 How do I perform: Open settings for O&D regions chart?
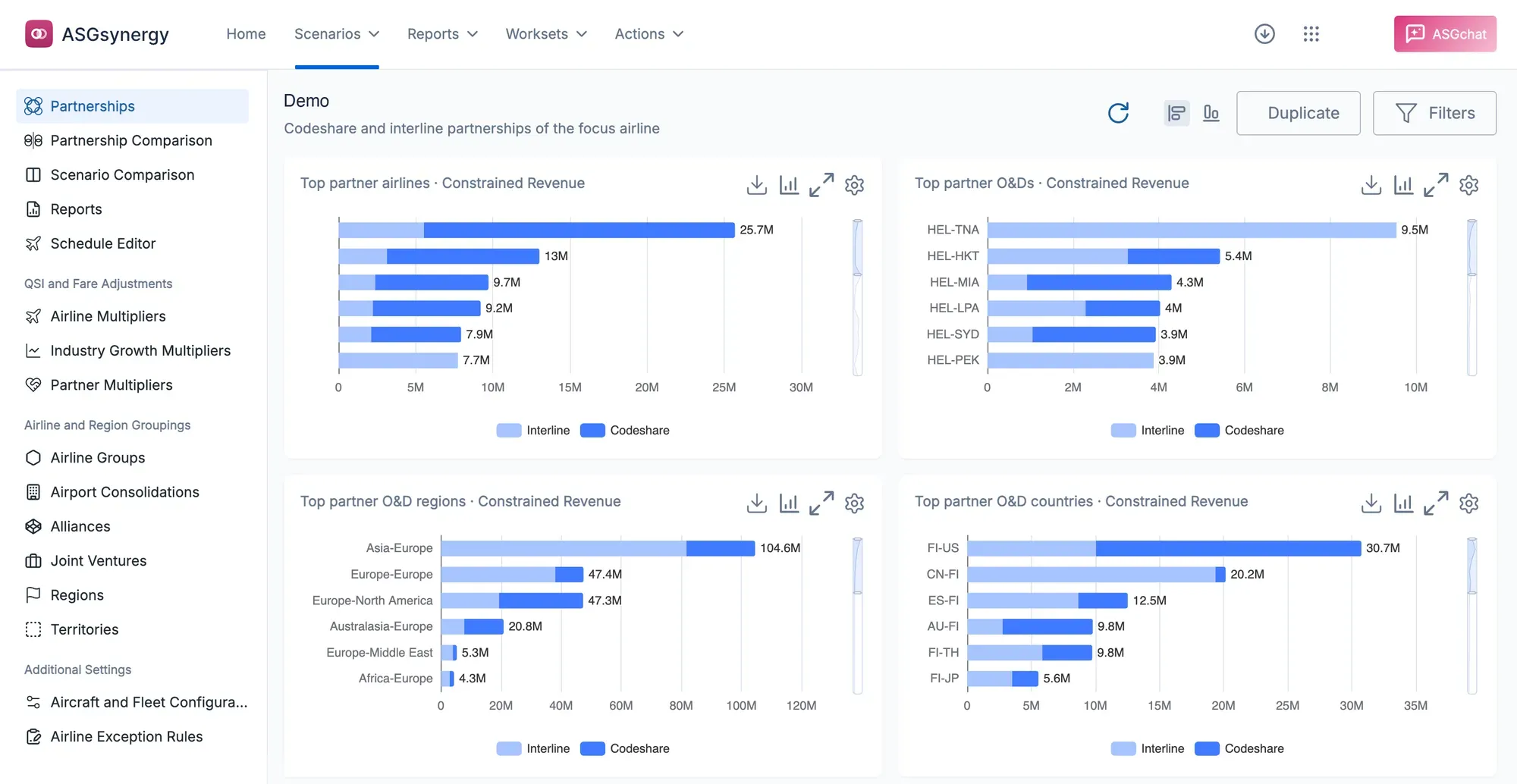click(855, 503)
